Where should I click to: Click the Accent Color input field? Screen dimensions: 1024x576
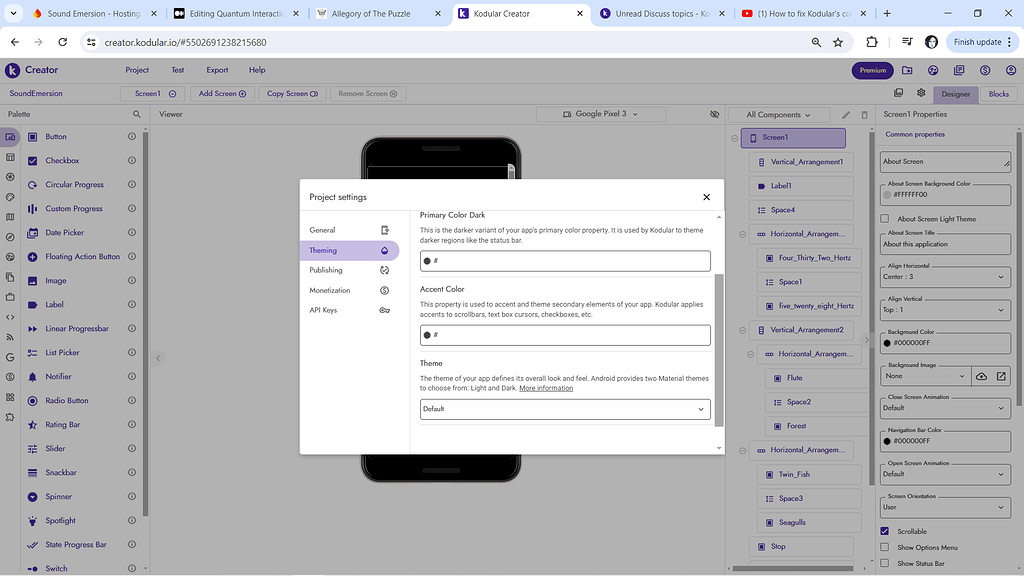point(570,335)
